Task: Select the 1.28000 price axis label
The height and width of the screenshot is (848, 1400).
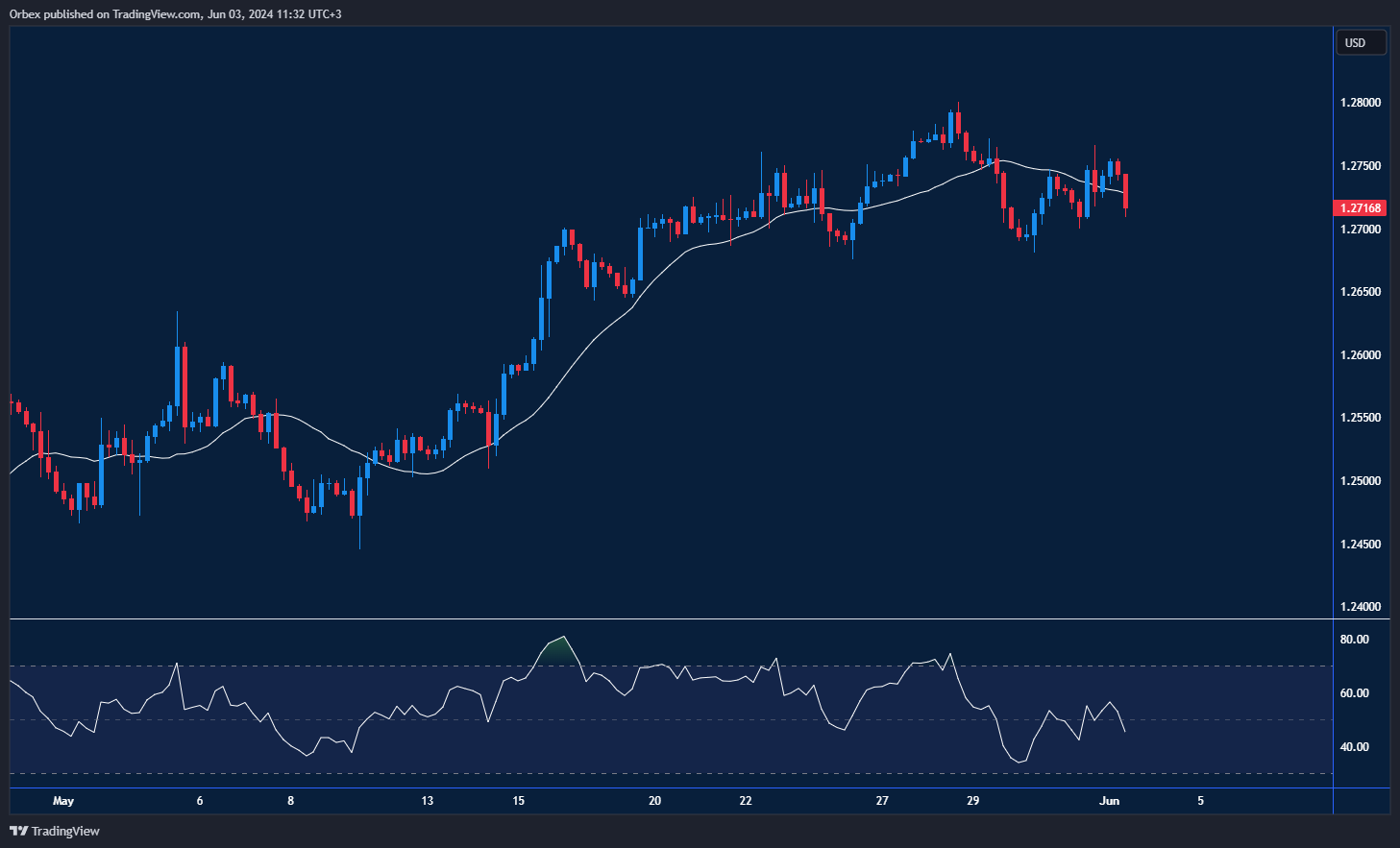Action: [1360, 103]
